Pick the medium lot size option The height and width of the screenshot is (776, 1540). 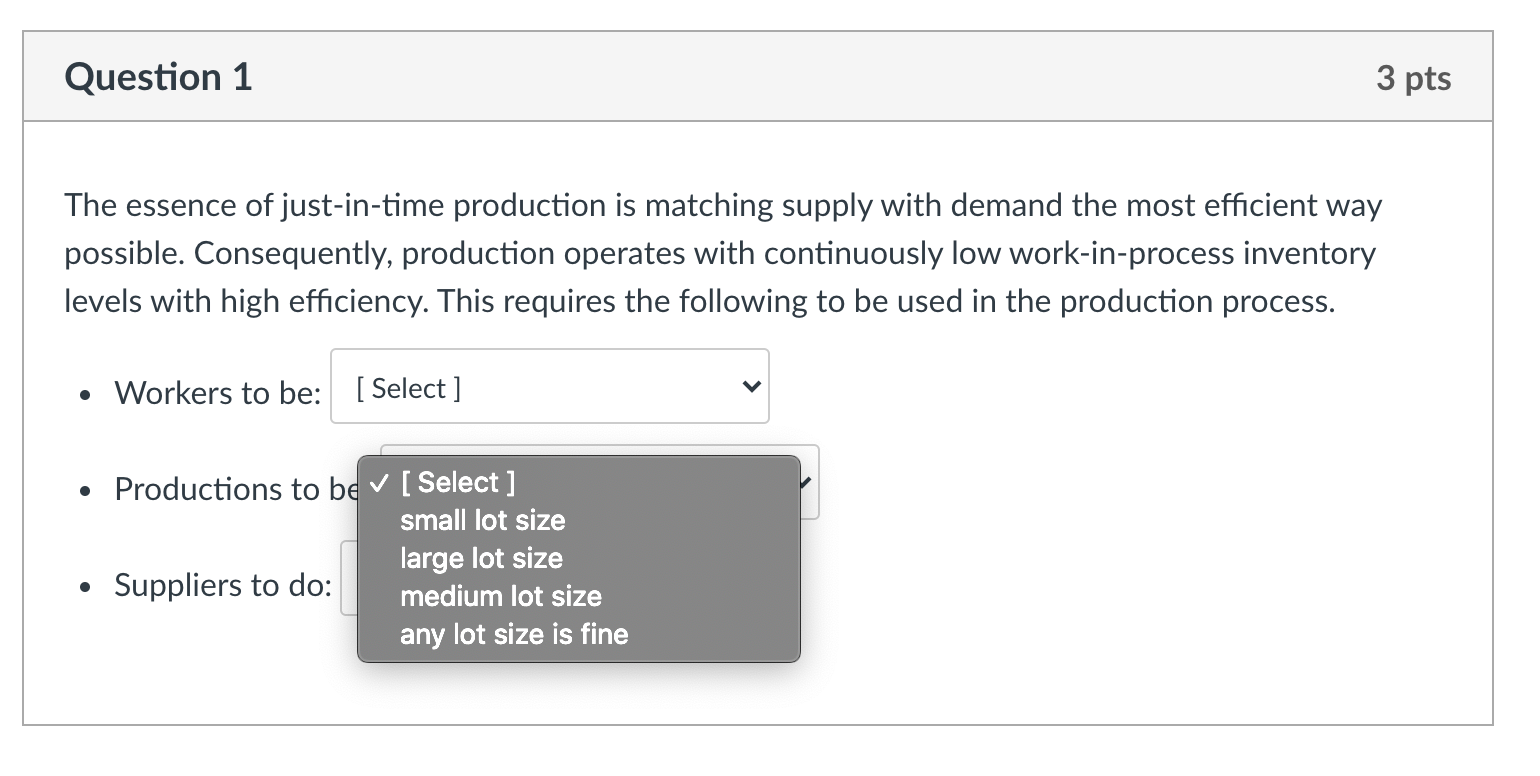(500, 597)
